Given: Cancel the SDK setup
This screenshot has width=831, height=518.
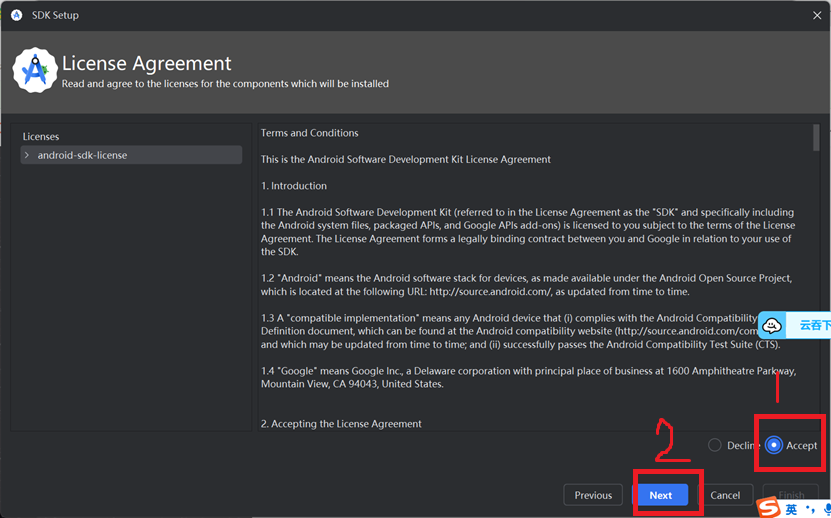Looking at the screenshot, I should pyautogui.click(x=725, y=495).
